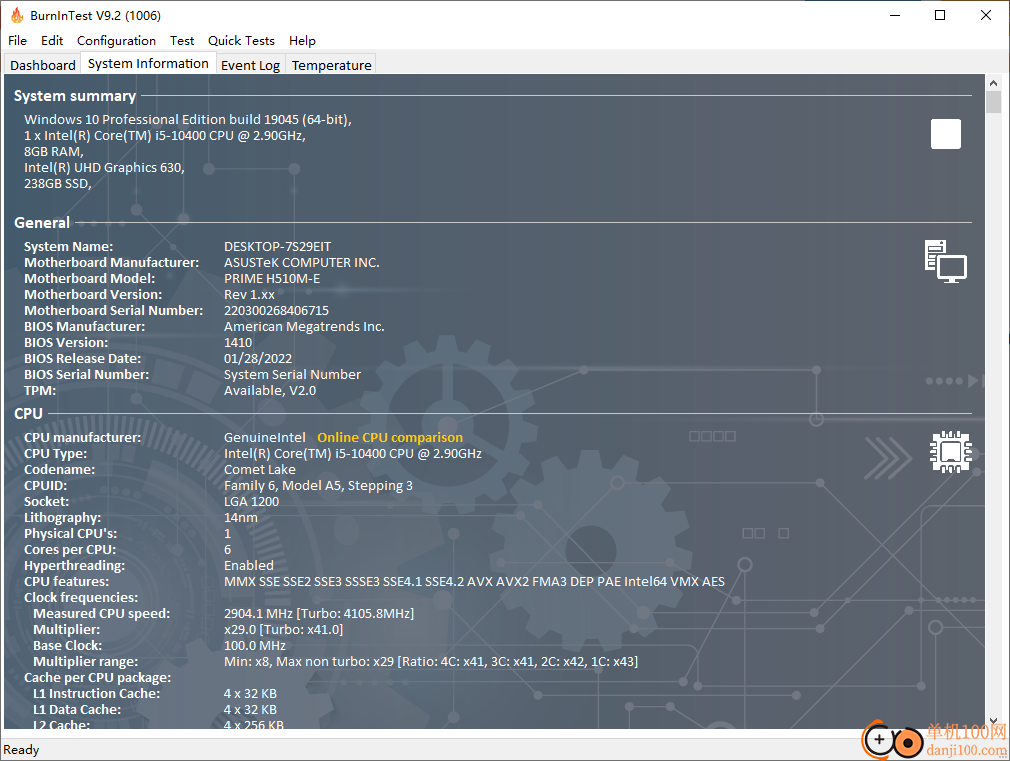Click the Hyperthreading Enabled value
Image resolution: width=1010 pixels, height=761 pixels.
click(x=249, y=566)
